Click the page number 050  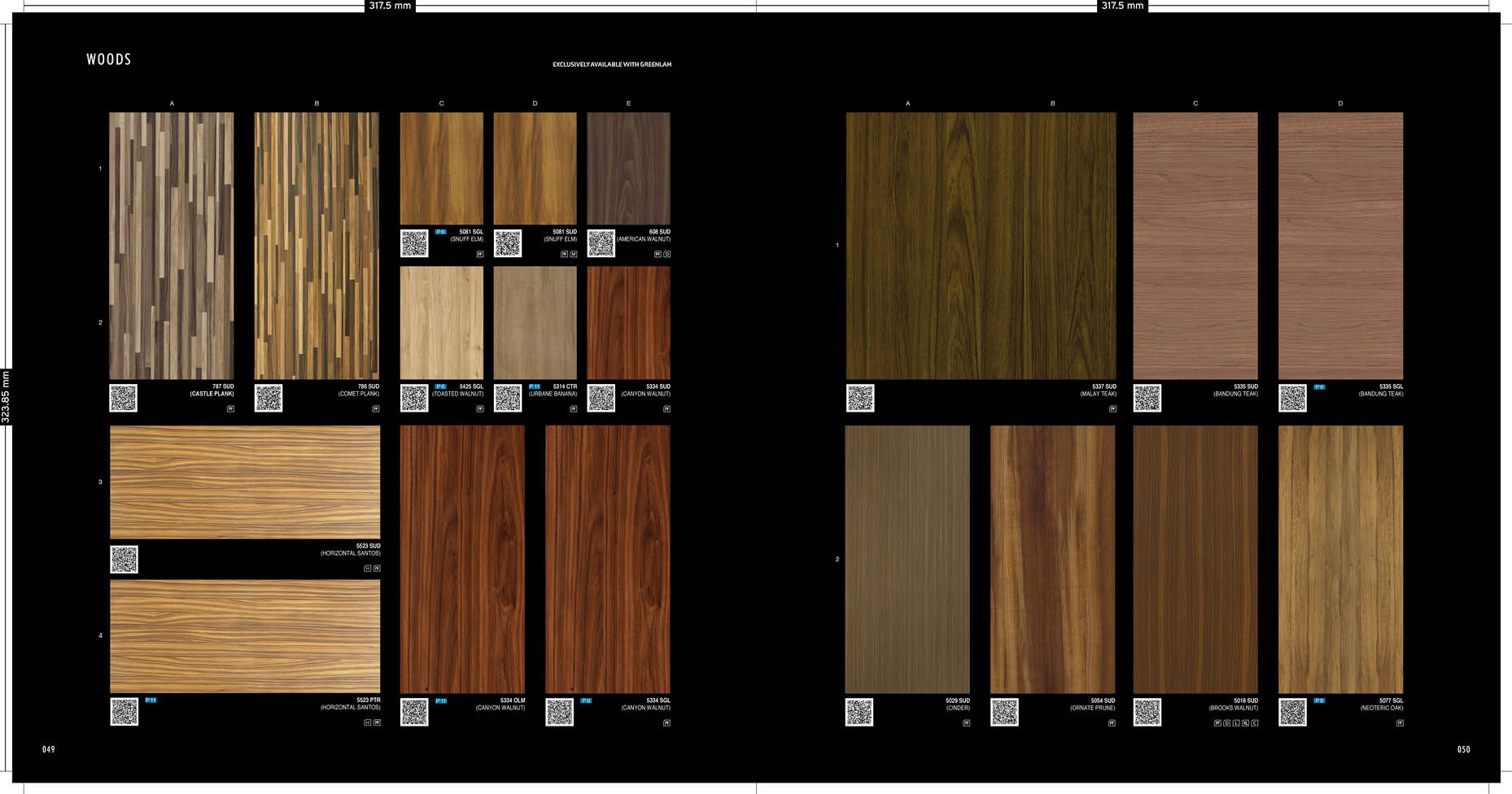coord(1463,749)
